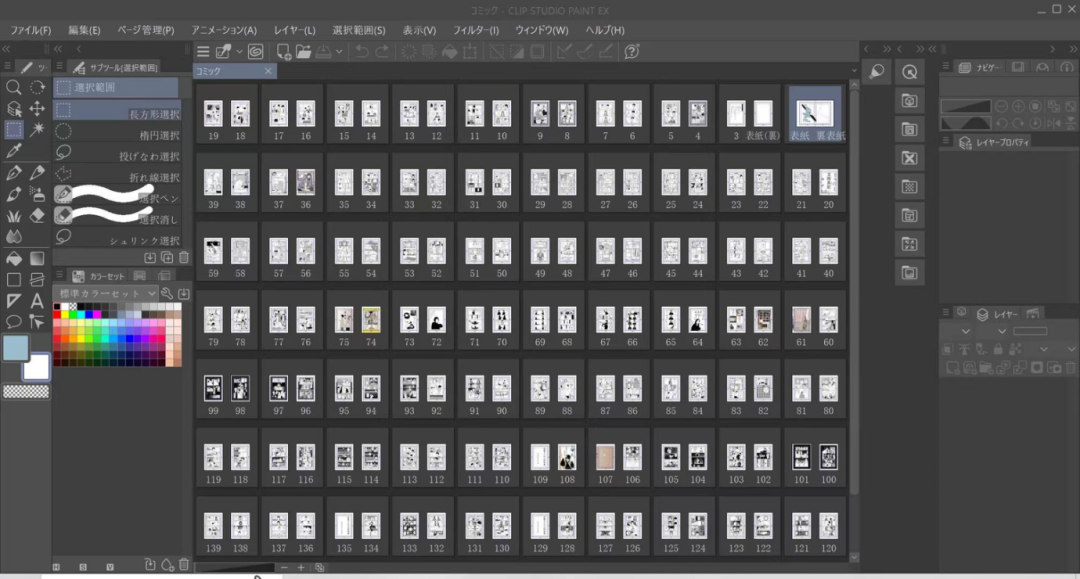This screenshot has width=1080, height=579.
Task: Close the コミック tab
Action: [x=268, y=71]
